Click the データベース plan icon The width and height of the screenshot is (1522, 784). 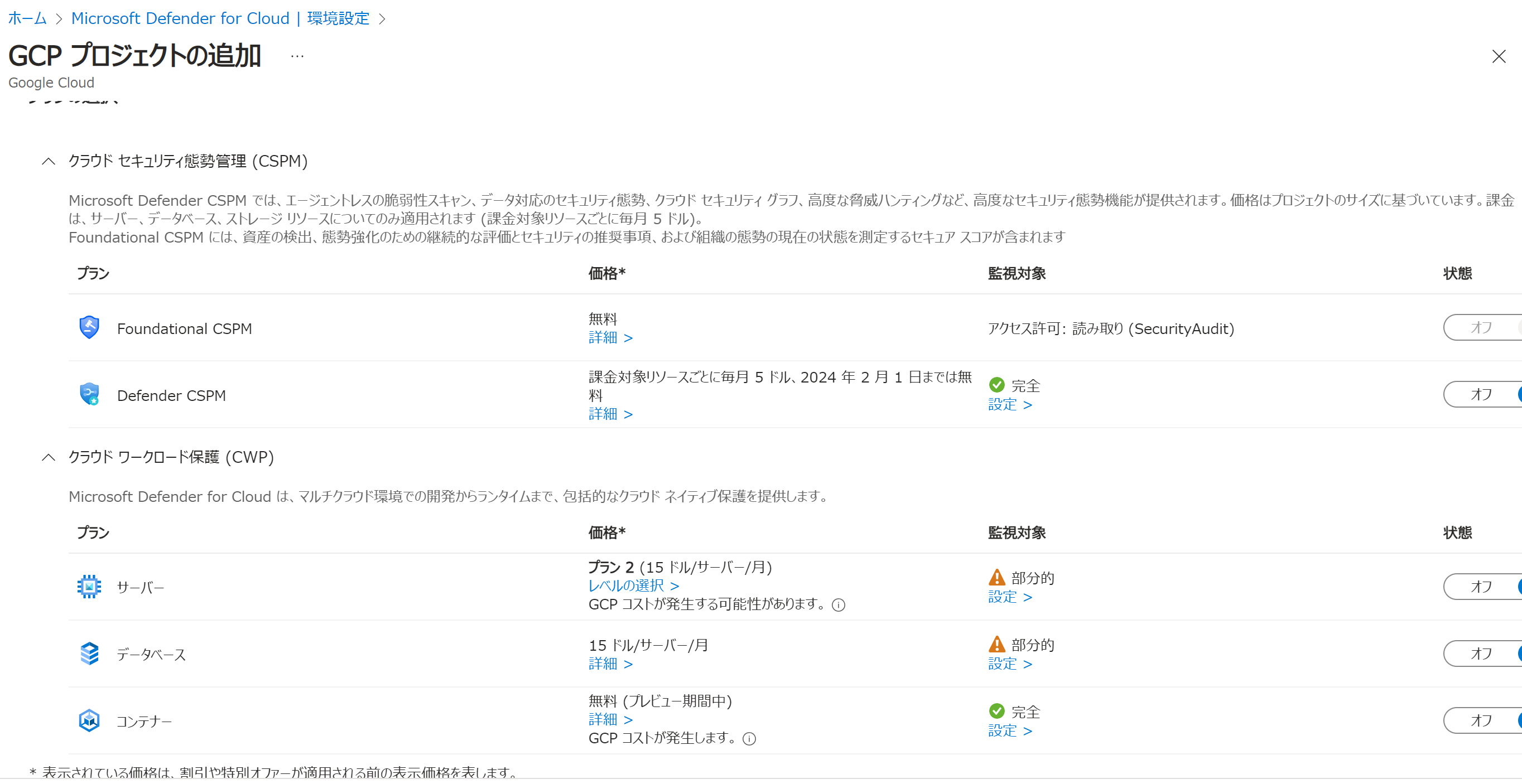click(x=89, y=654)
